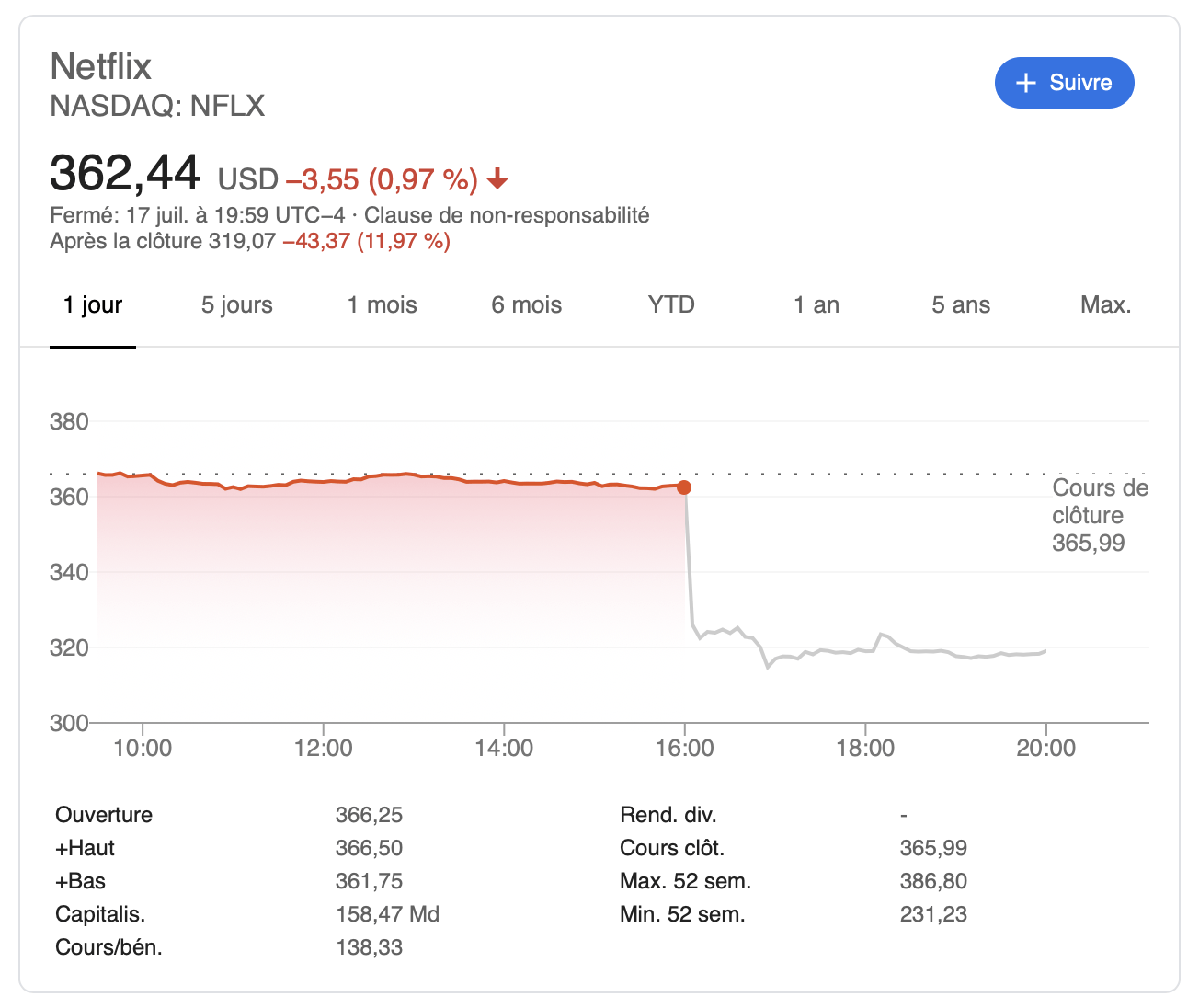This screenshot has height=1008, width=1199.
Task: Click the orange marker dot at 16:00
Action: pos(684,487)
